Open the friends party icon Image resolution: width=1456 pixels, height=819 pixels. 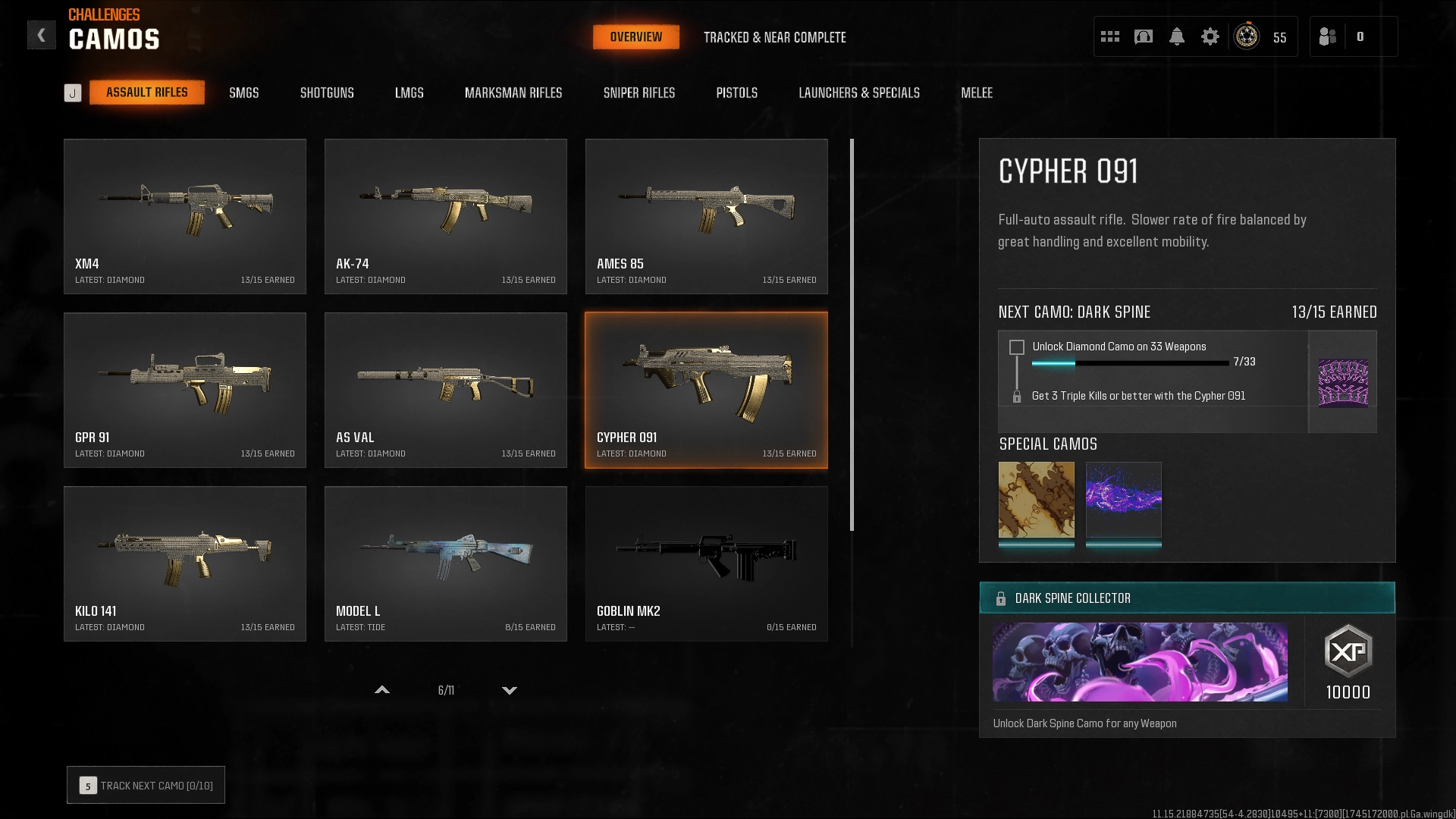click(x=1328, y=36)
